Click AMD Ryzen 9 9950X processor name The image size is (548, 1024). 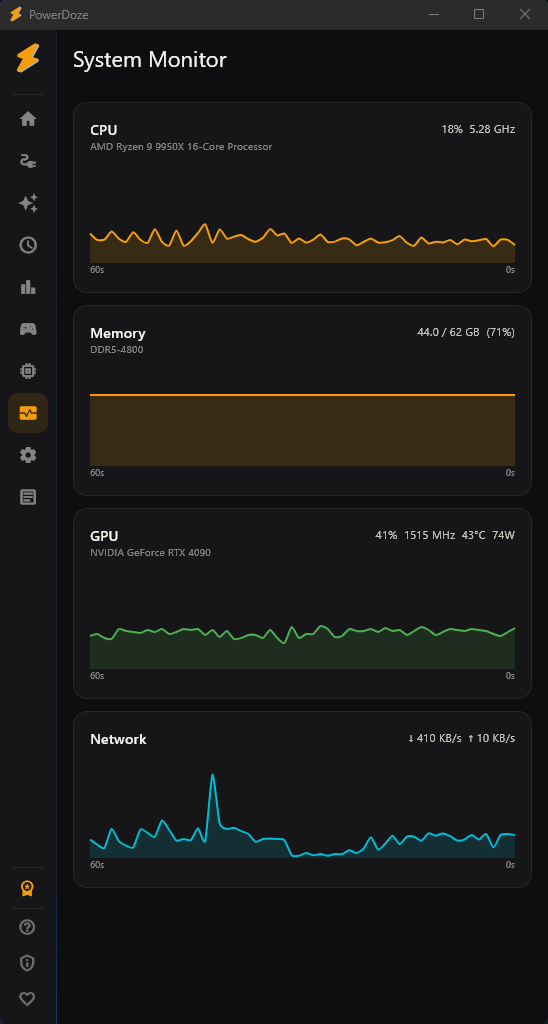181,147
